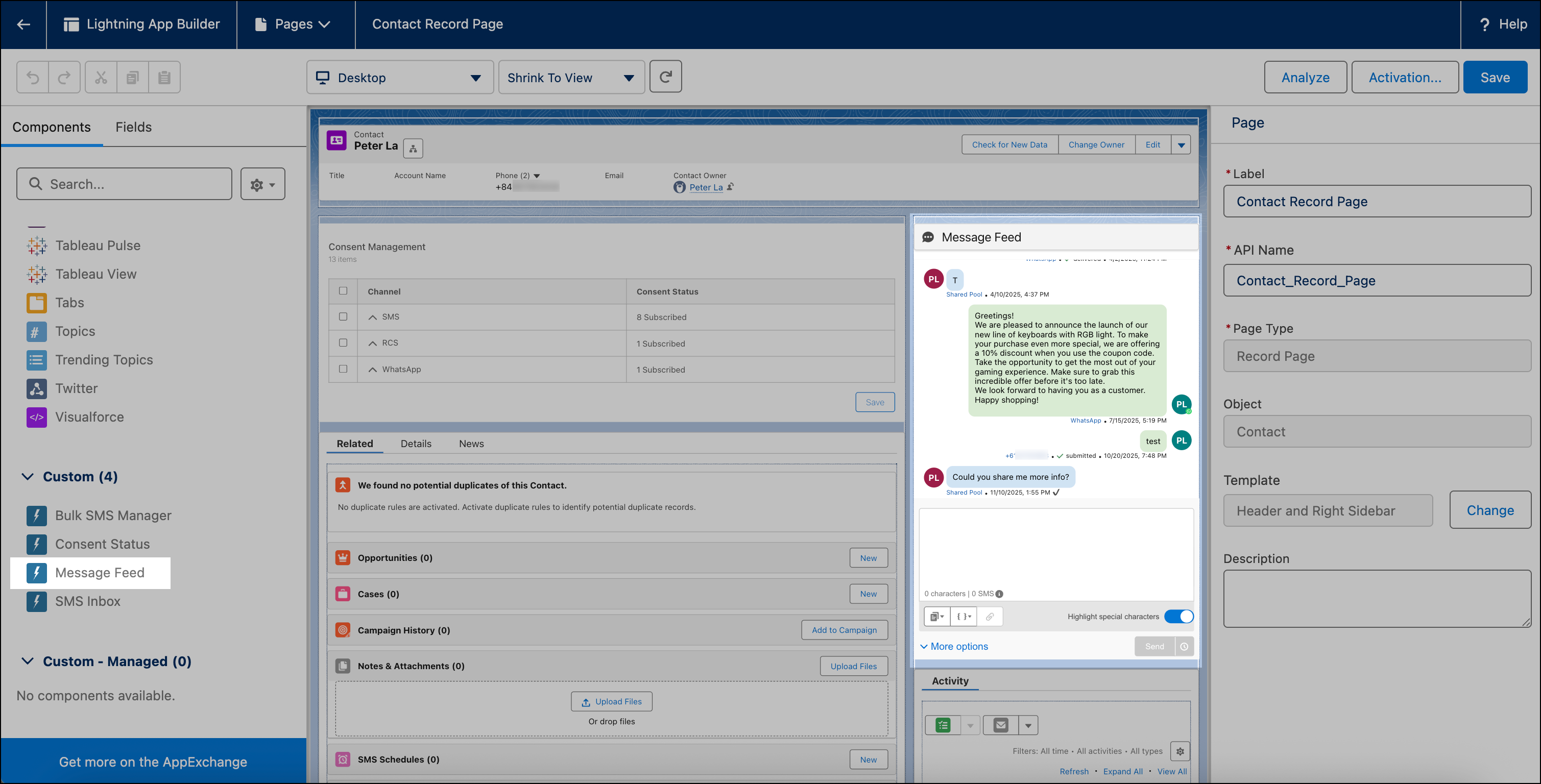
Task: Check the select-all checkbox in Channel header
Action: coord(343,290)
